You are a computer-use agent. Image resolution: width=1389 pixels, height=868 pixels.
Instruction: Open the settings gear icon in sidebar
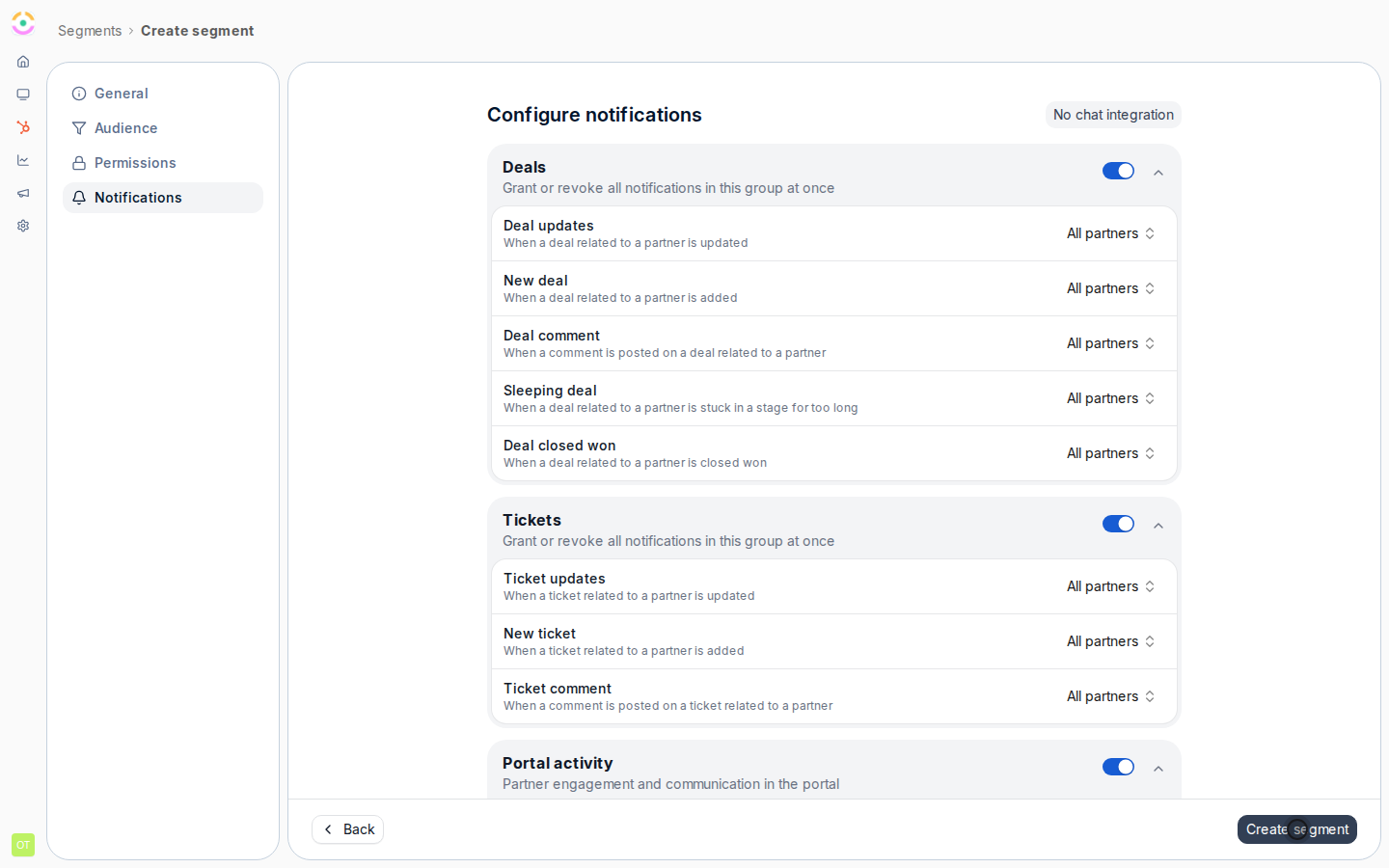pos(23,226)
